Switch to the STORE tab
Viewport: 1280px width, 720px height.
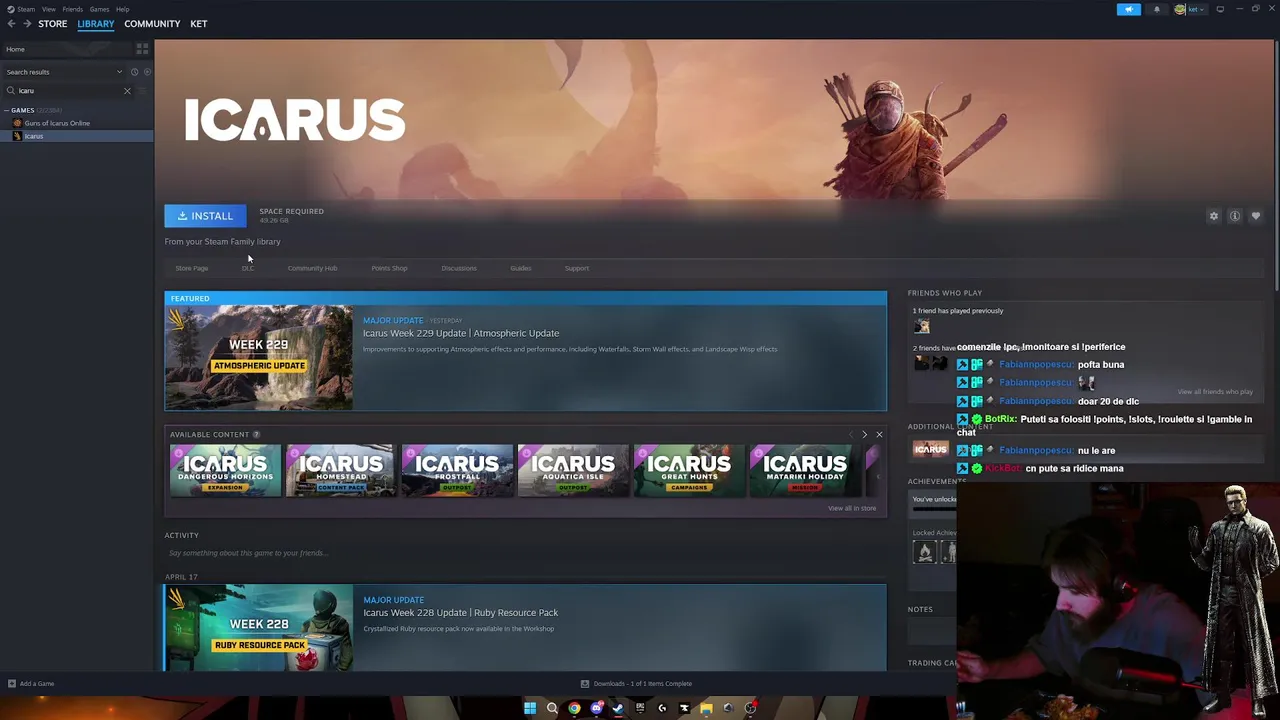52,24
